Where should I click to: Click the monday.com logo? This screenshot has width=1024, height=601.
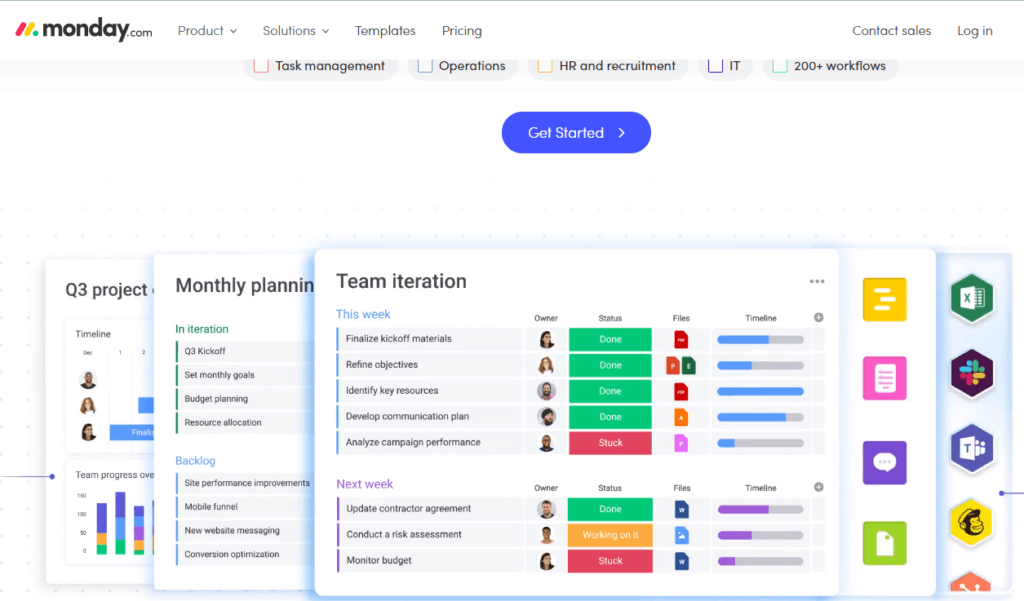click(83, 30)
